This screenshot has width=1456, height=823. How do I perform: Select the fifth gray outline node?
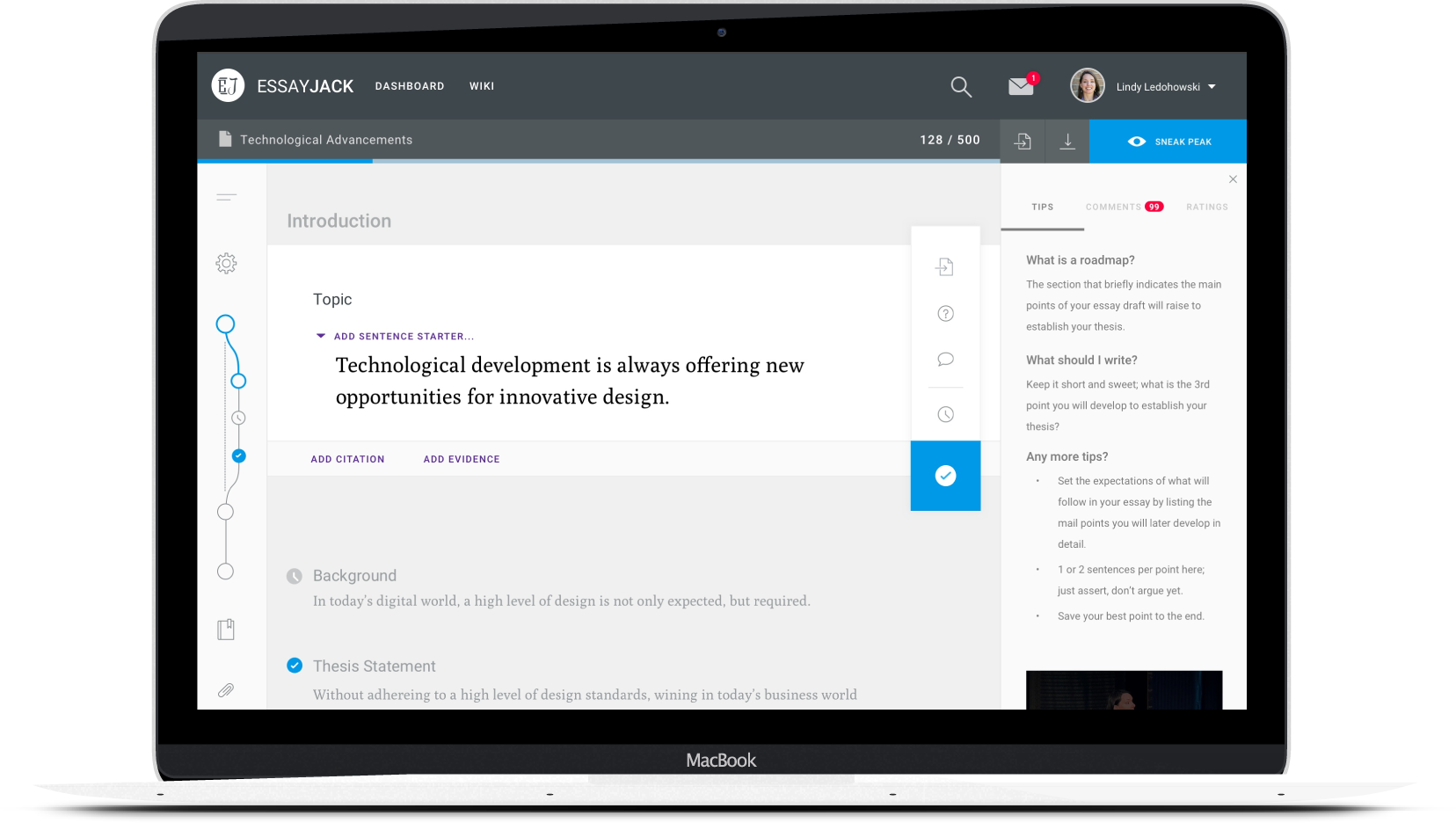coord(225,512)
